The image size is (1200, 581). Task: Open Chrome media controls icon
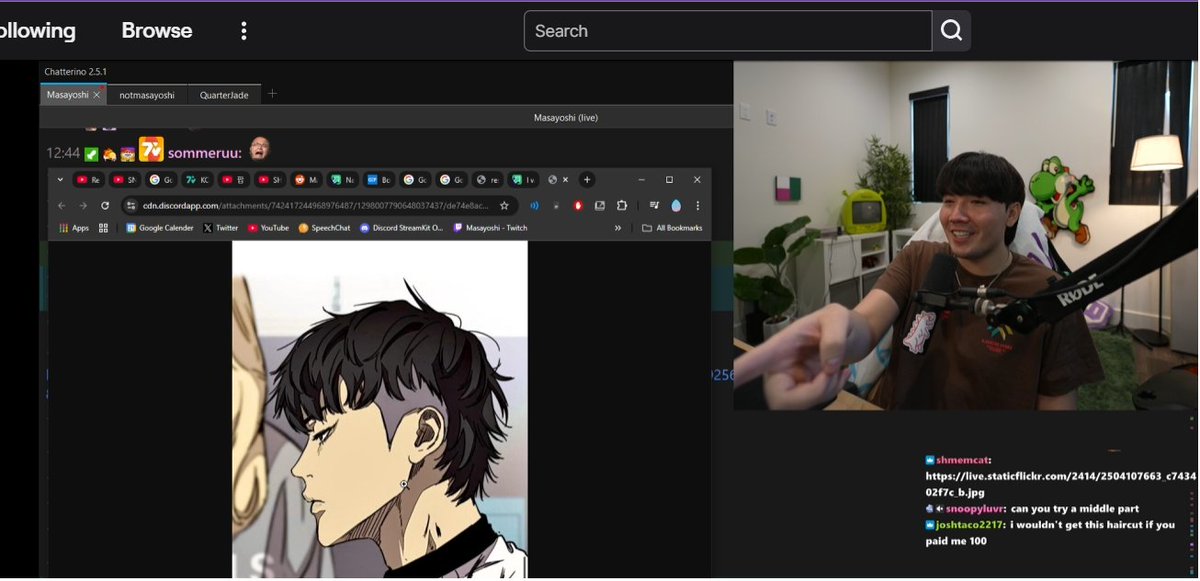tap(654, 205)
